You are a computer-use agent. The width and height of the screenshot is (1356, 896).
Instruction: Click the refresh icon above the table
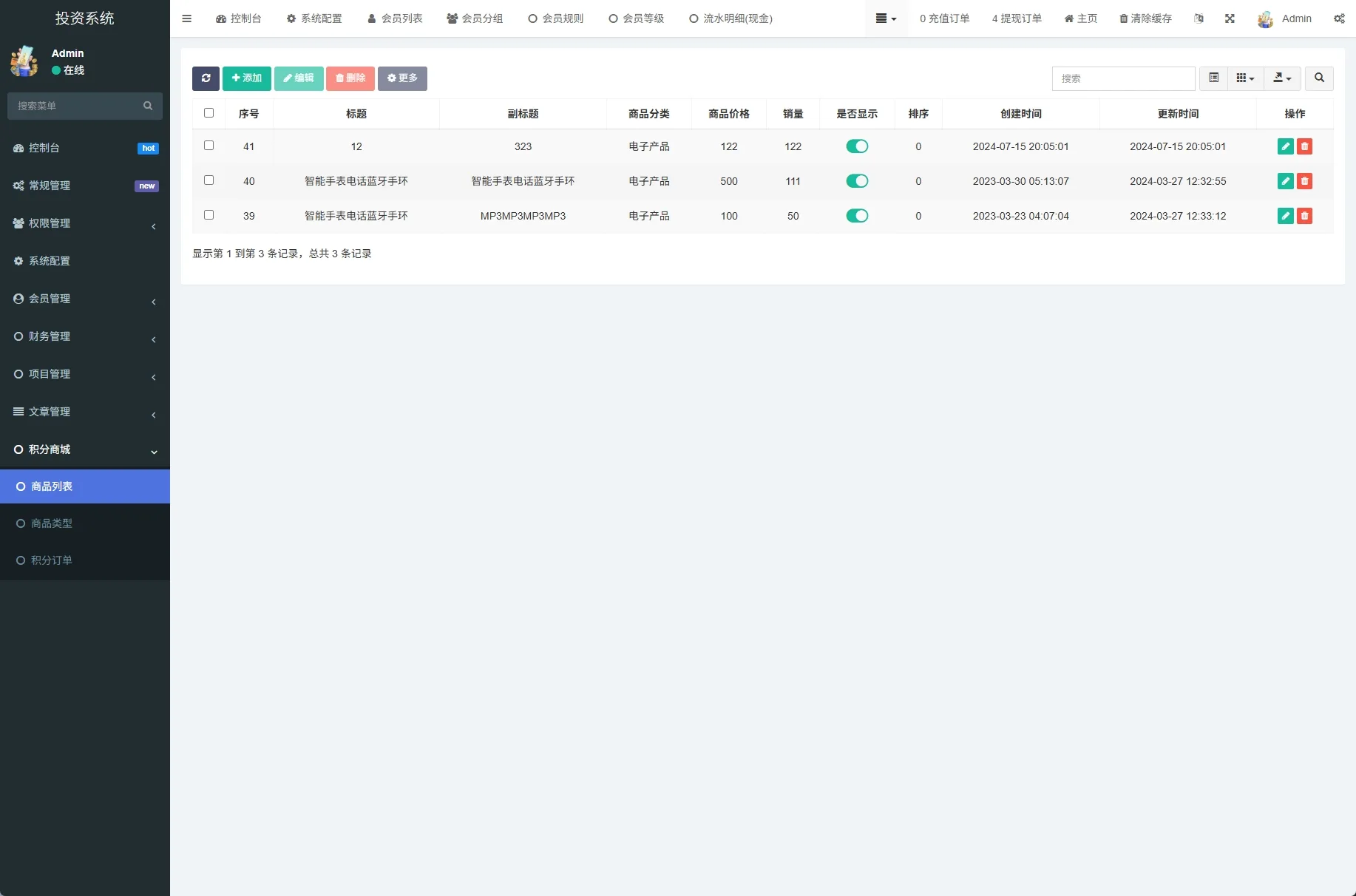206,78
